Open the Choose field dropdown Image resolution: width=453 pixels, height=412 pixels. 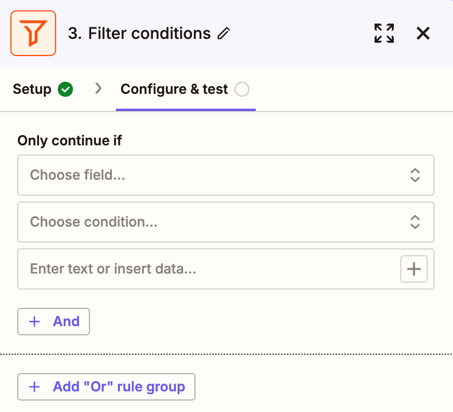[x=226, y=175]
